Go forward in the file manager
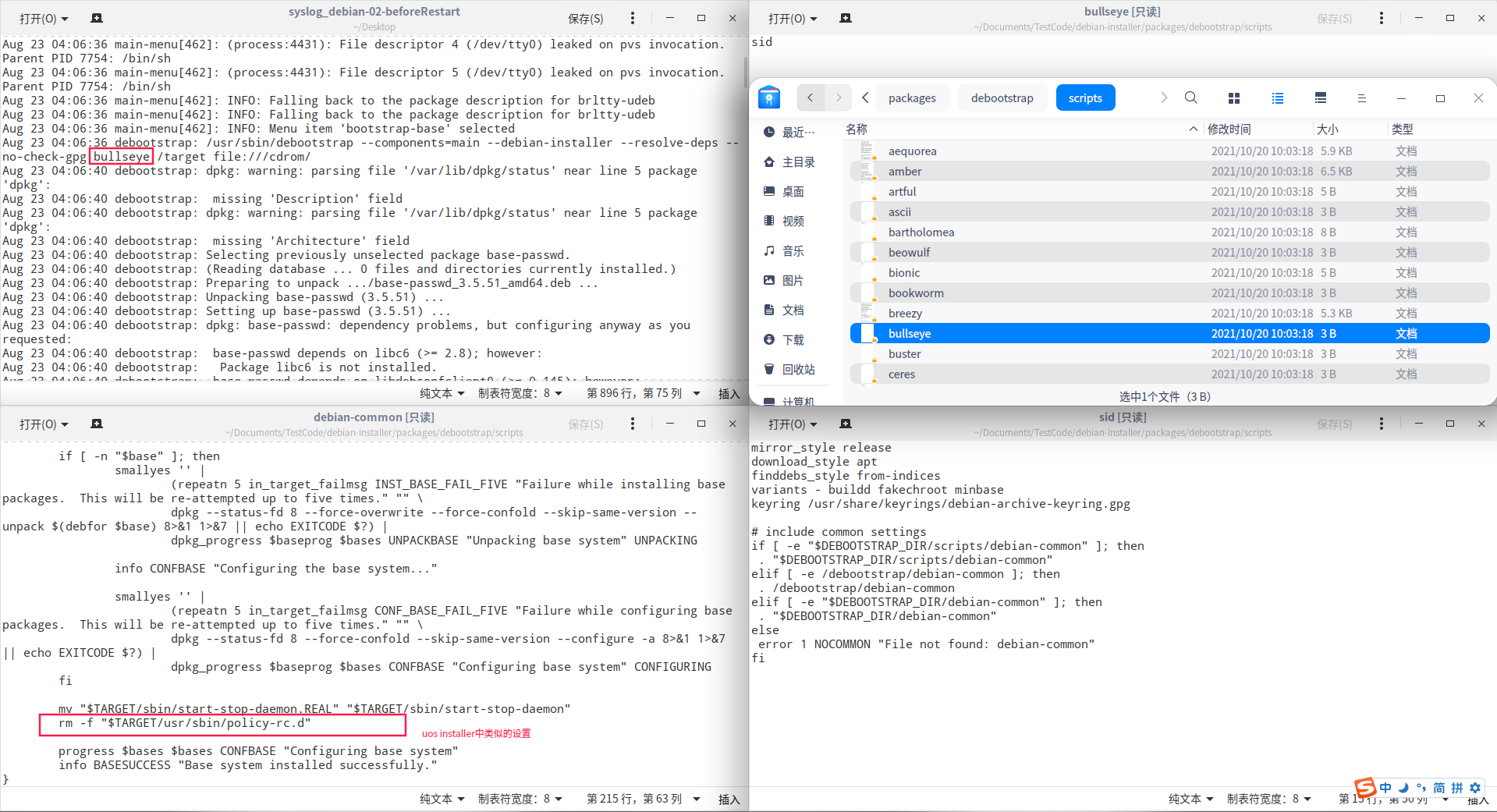The width and height of the screenshot is (1497, 812). 839,98
